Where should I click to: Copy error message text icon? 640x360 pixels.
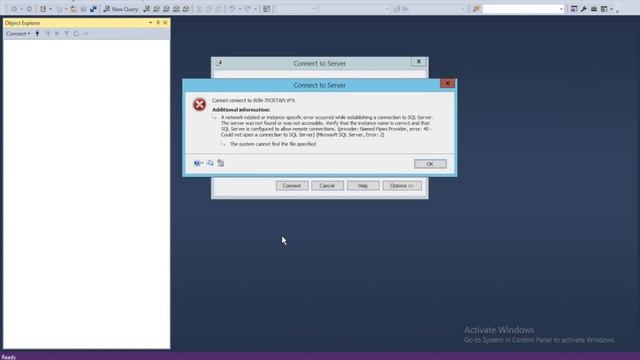click(210, 163)
